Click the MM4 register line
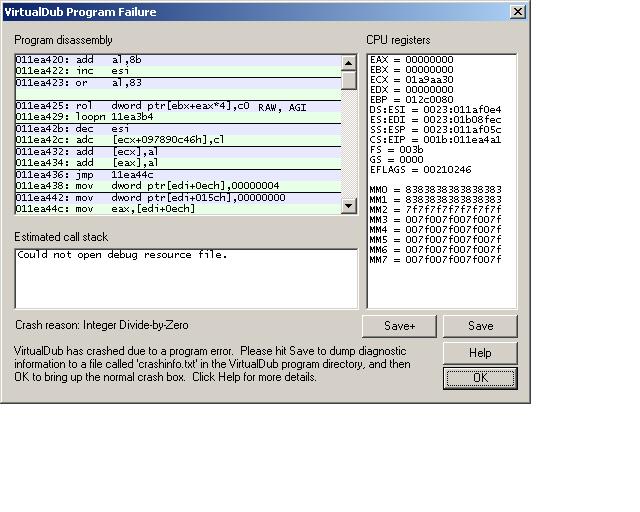 (x=435, y=230)
